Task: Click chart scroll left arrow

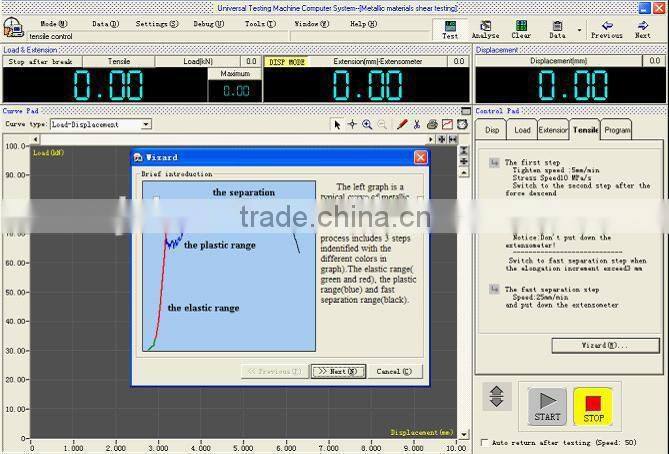Action: (35, 139)
